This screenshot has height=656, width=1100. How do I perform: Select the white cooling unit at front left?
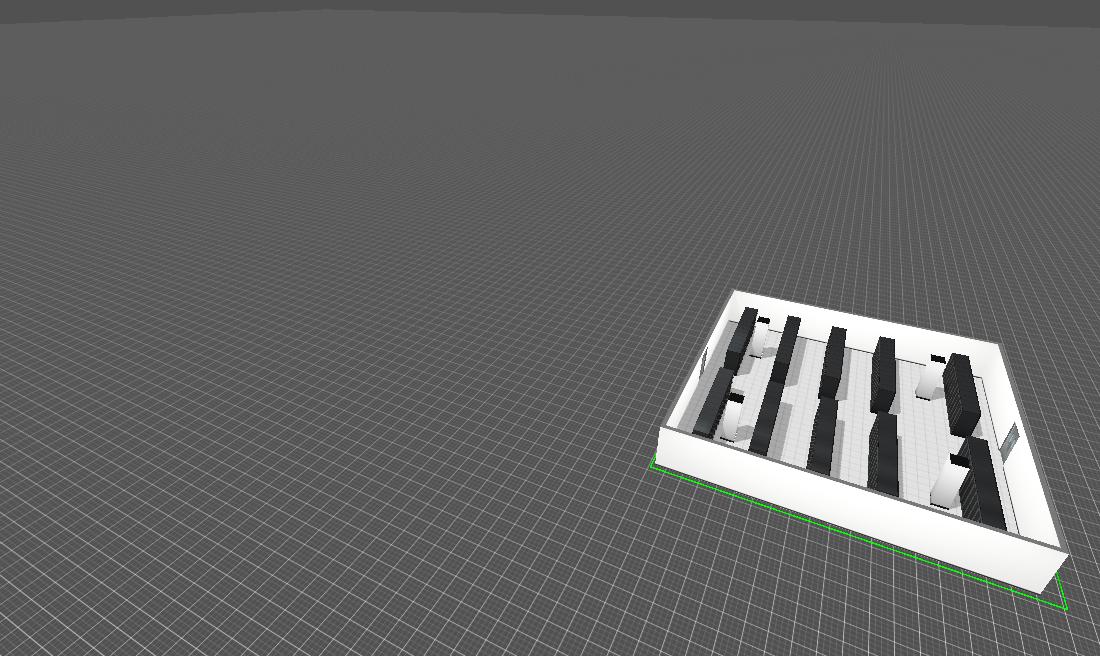(x=734, y=418)
